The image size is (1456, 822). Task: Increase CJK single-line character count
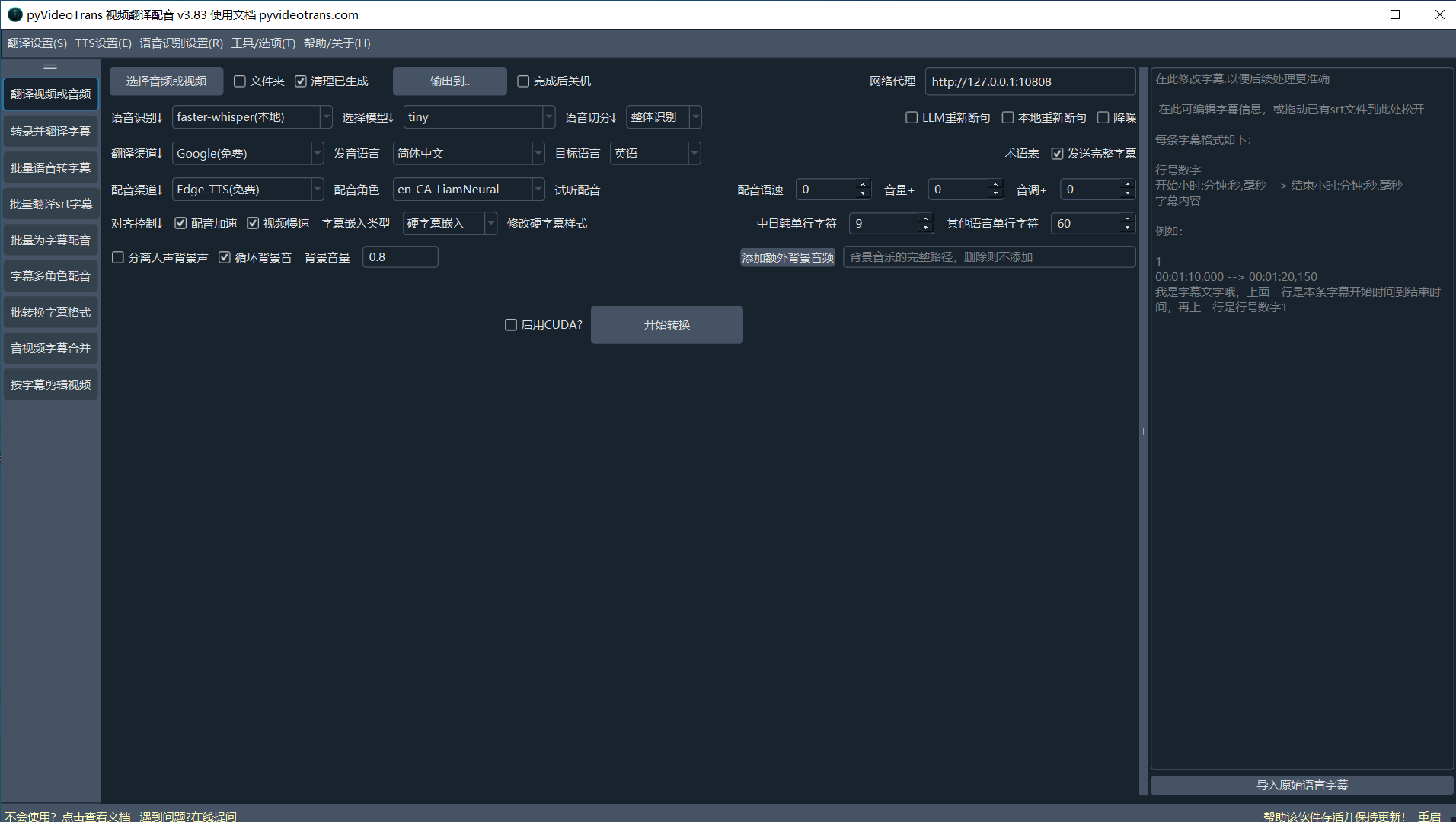[x=925, y=219]
